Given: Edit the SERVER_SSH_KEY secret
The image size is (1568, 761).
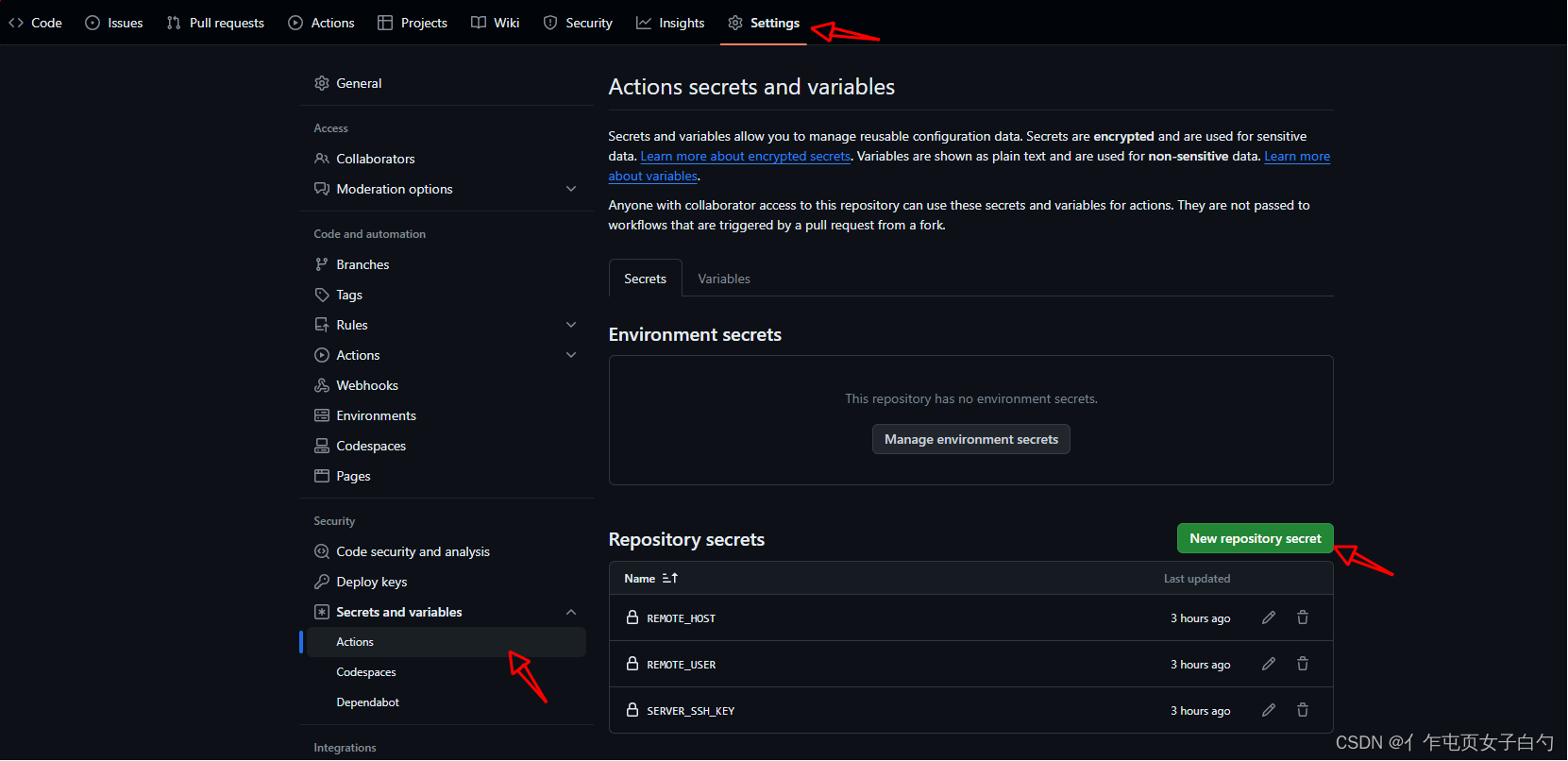Looking at the screenshot, I should point(1269,710).
